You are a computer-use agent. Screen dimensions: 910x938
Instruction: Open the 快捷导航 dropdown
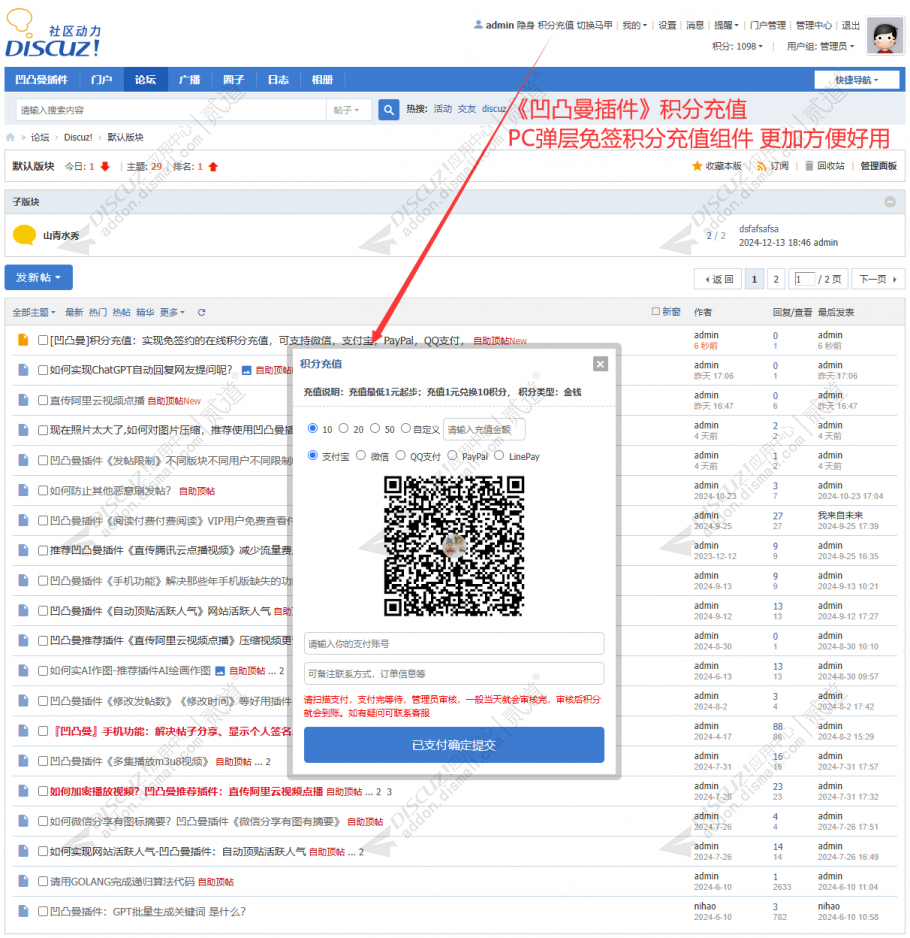tap(857, 80)
